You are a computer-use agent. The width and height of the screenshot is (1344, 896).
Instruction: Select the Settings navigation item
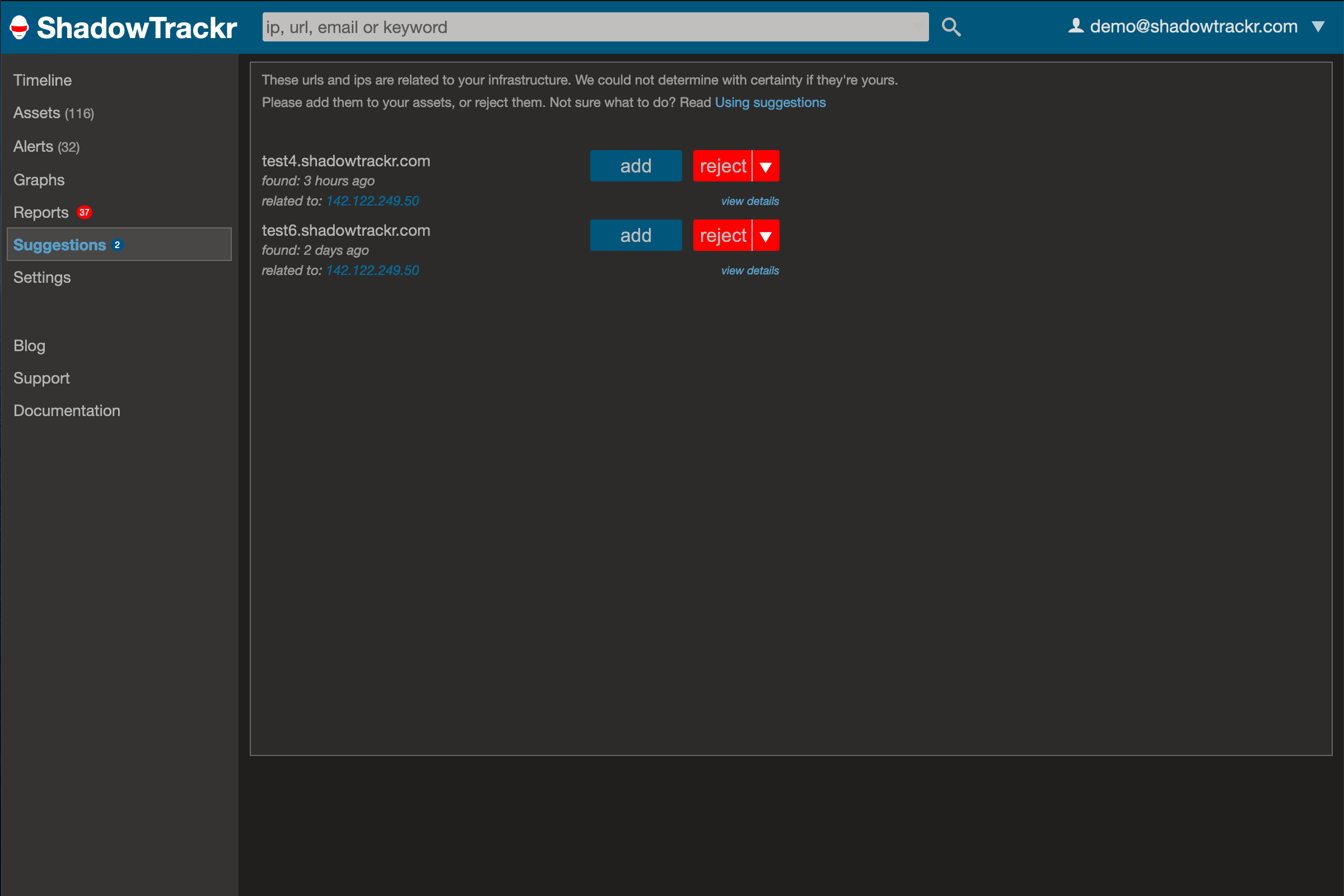(x=42, y=277)
